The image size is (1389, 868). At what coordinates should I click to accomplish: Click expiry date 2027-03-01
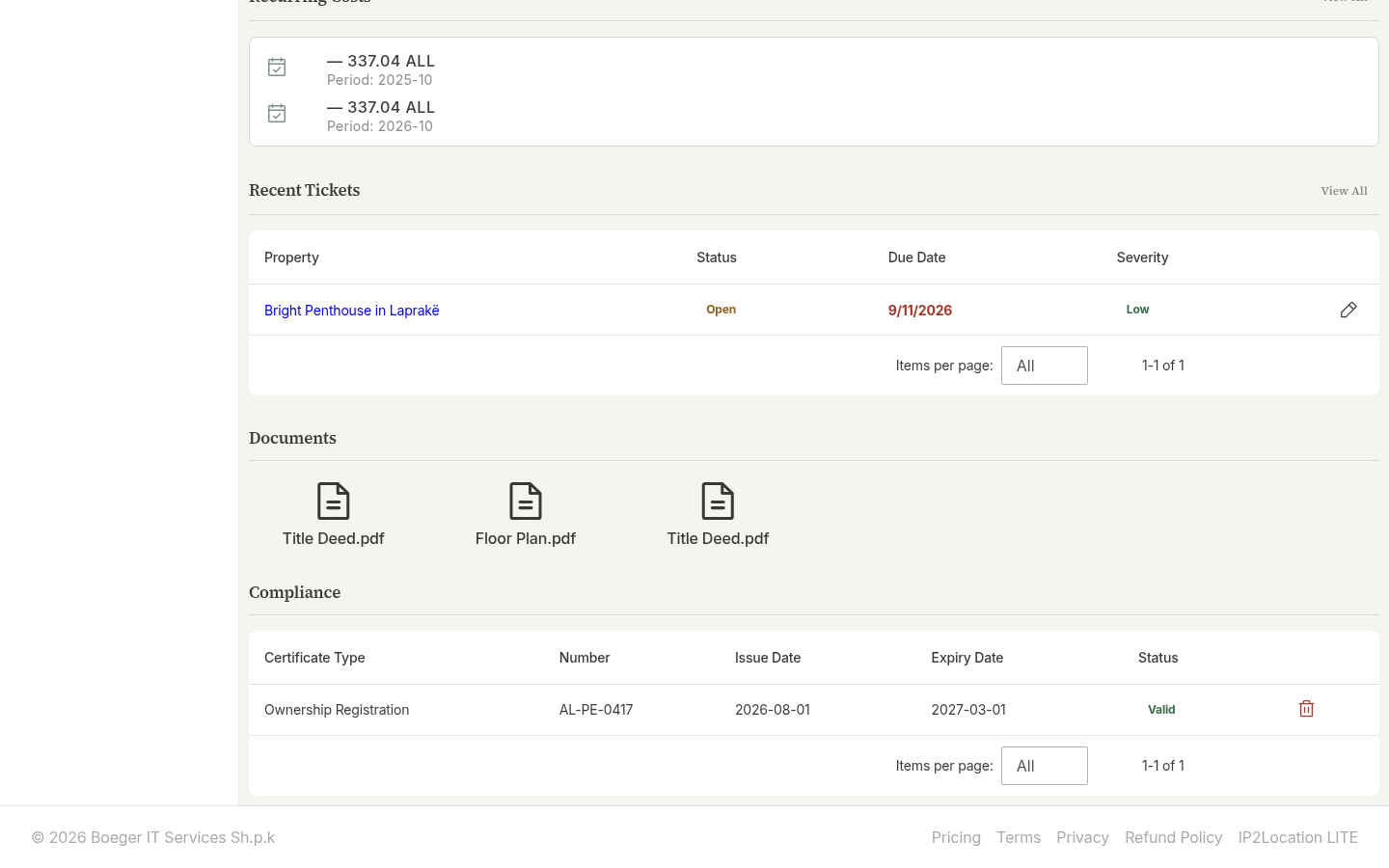(968, 710)
